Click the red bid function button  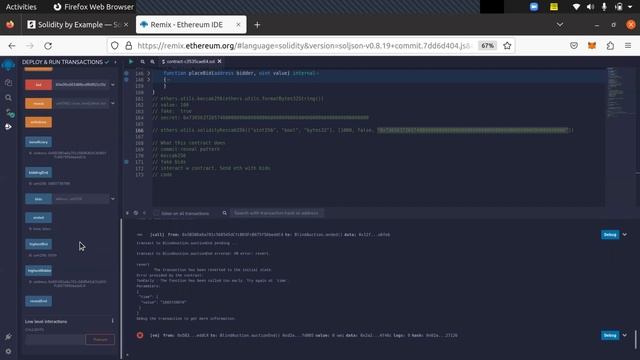click(x=38, y=84)
